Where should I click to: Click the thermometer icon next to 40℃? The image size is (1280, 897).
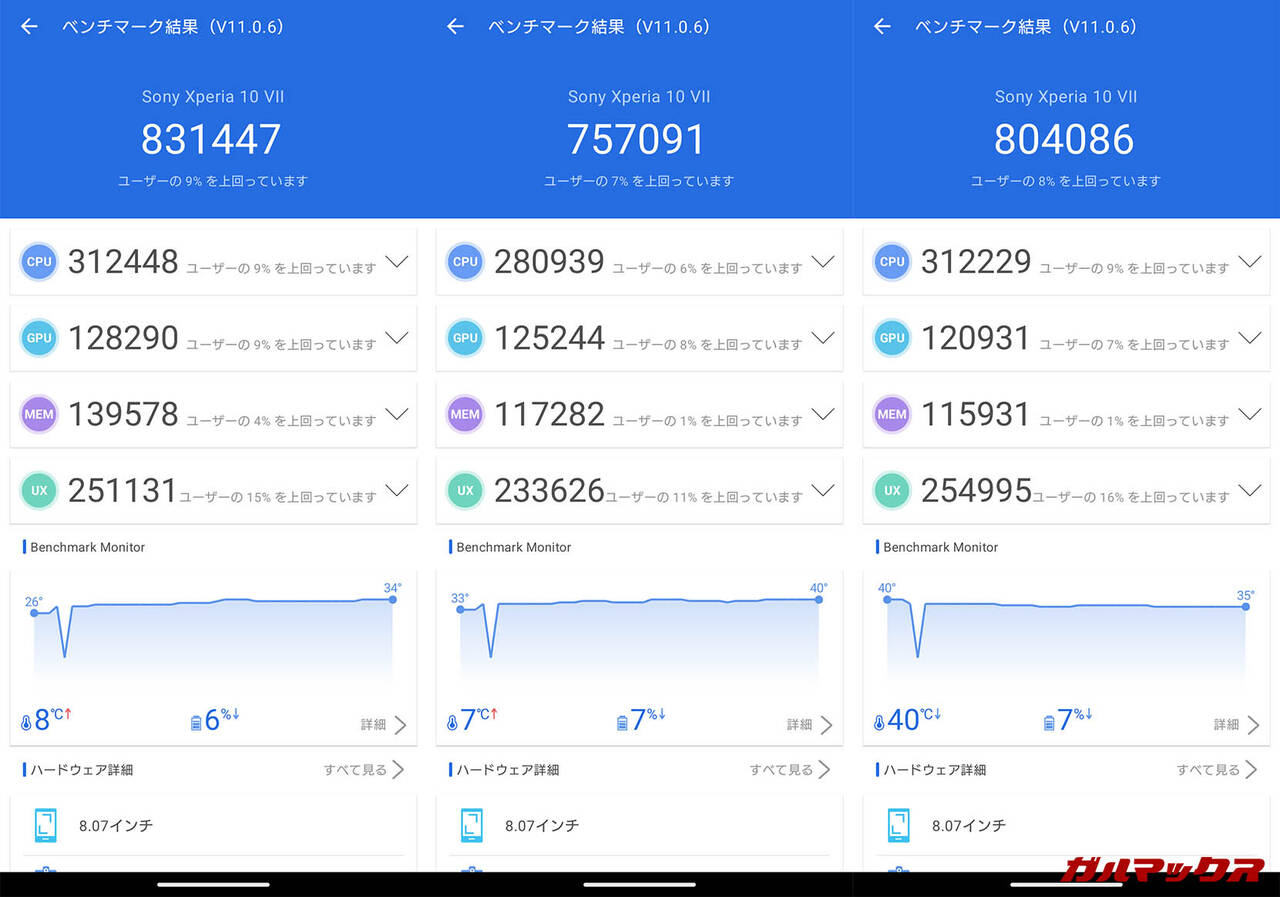pos(879,722)
